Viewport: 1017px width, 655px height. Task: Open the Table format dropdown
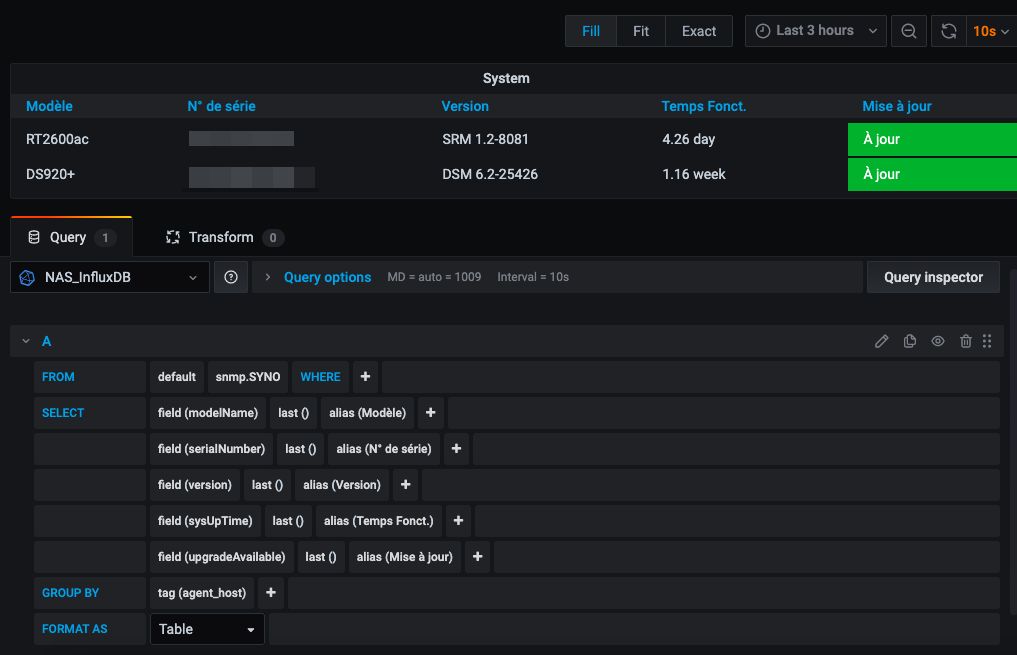tap(207, 629)
